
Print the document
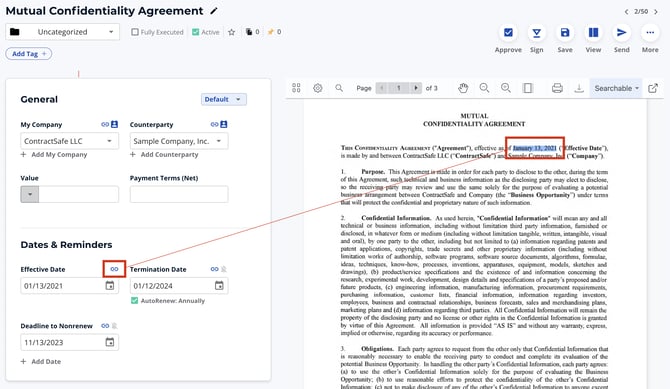(557, 88)
